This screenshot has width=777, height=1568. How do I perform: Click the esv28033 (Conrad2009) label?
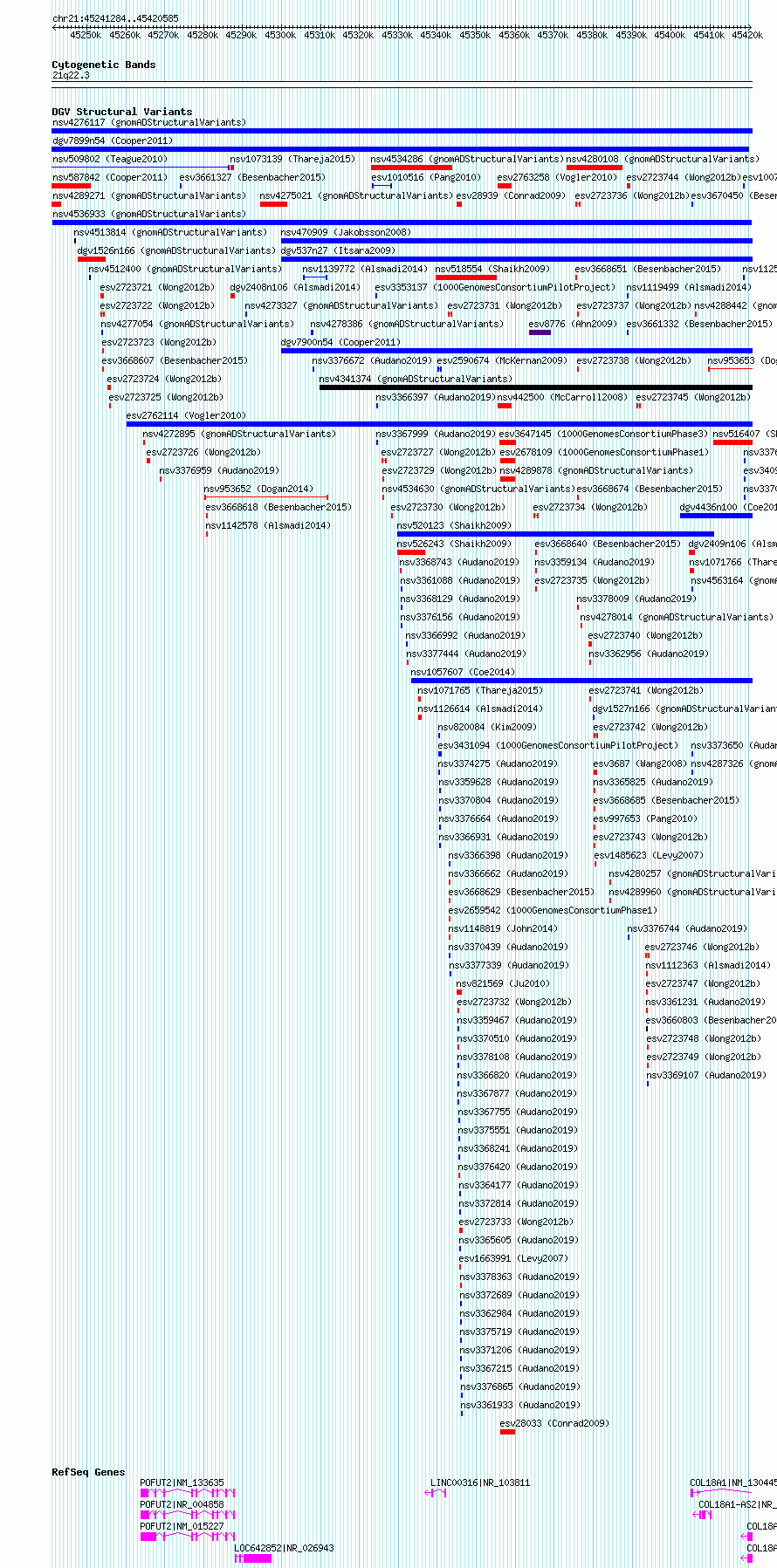click(x=554, y=1423)
